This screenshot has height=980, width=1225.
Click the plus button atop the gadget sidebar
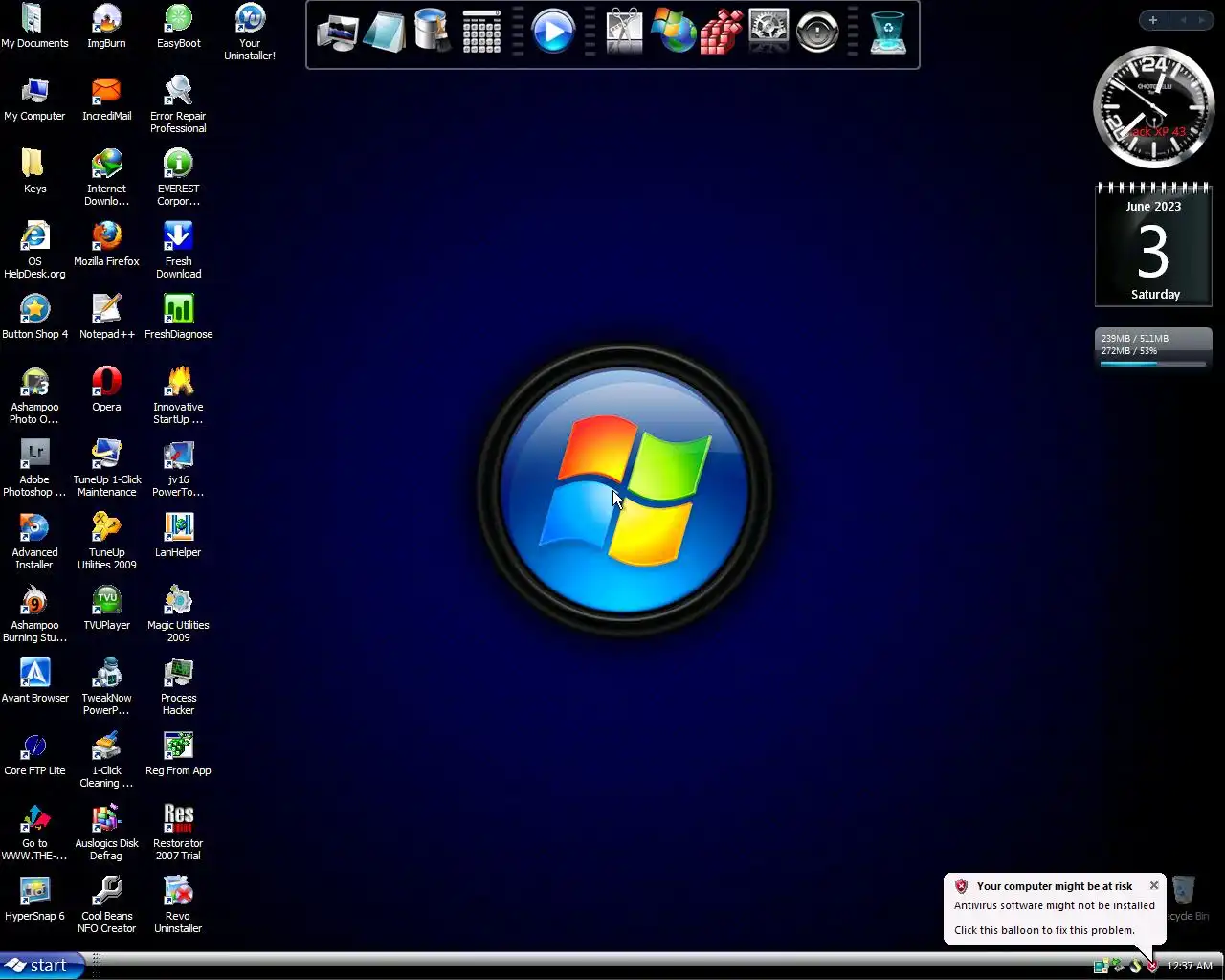[x=1153, y=20]
